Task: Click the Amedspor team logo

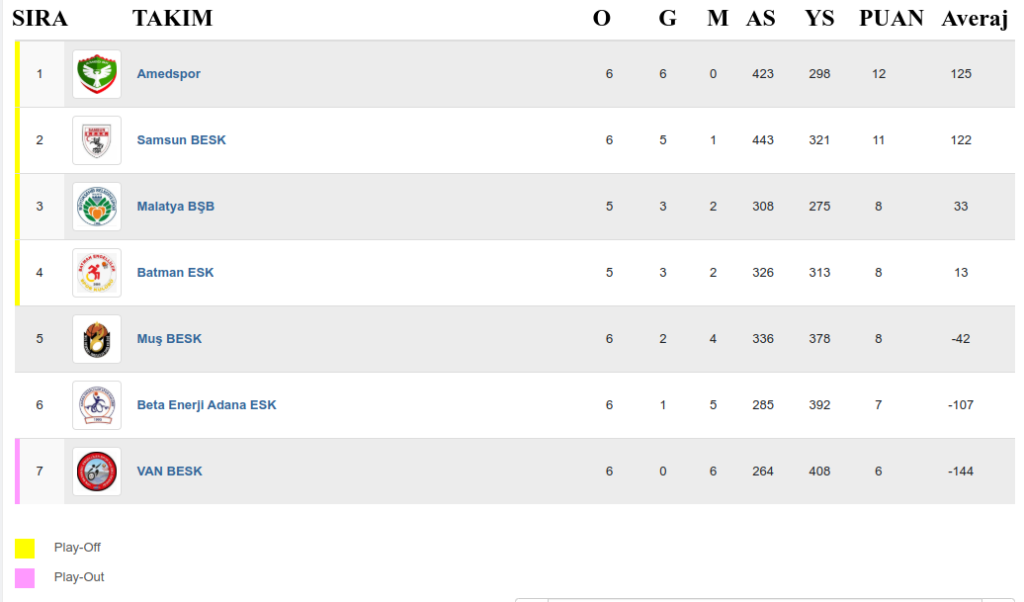Action: (x=97, y=74)
